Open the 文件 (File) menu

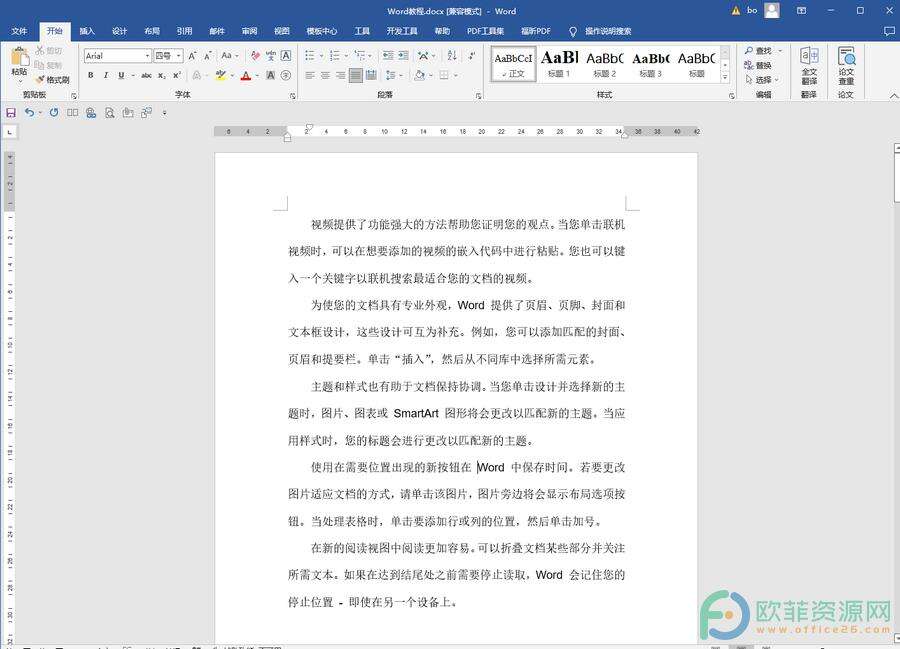click(x=19, y=31)
